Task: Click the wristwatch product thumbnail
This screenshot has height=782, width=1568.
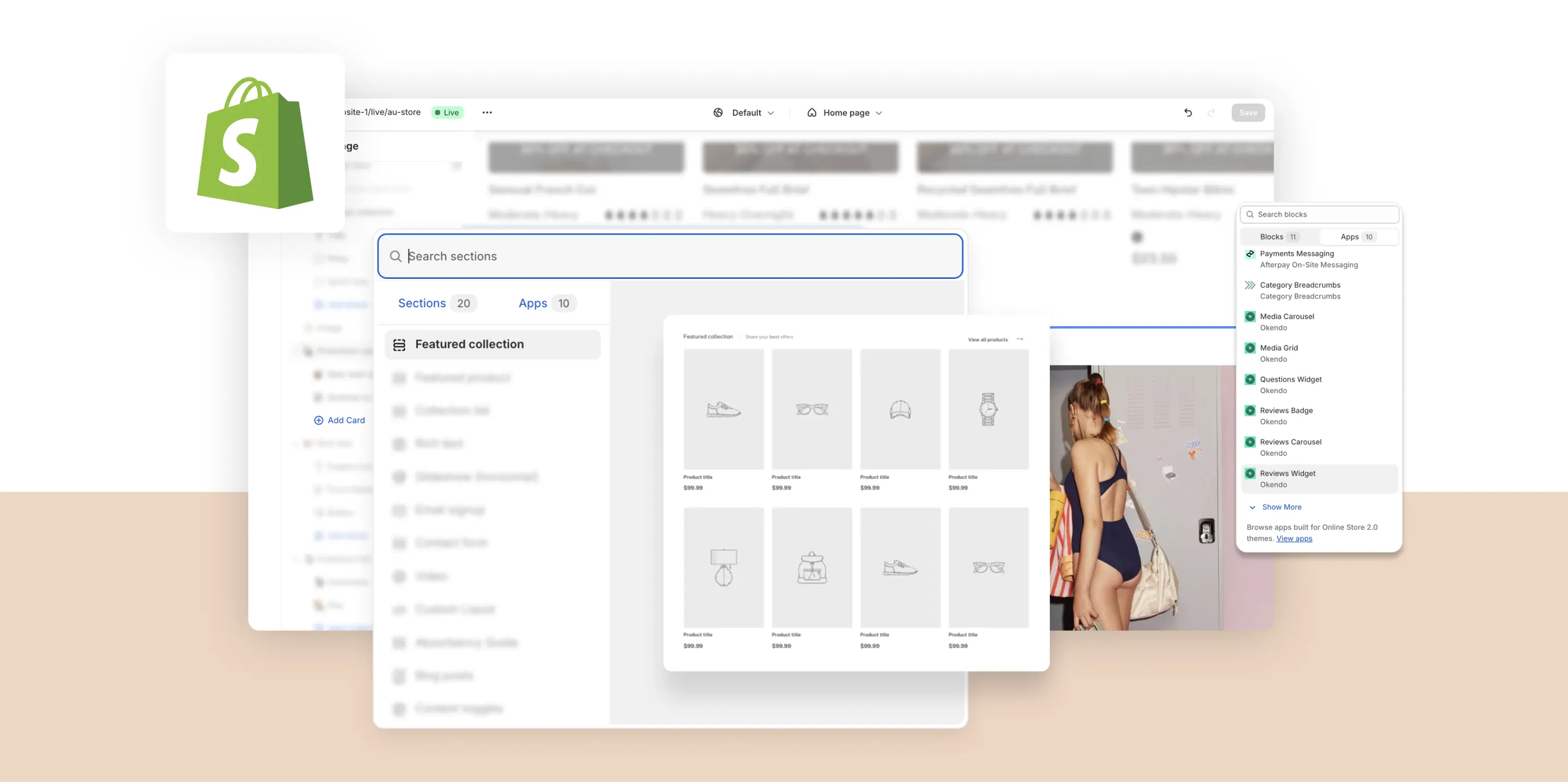Action: [989, 409]
